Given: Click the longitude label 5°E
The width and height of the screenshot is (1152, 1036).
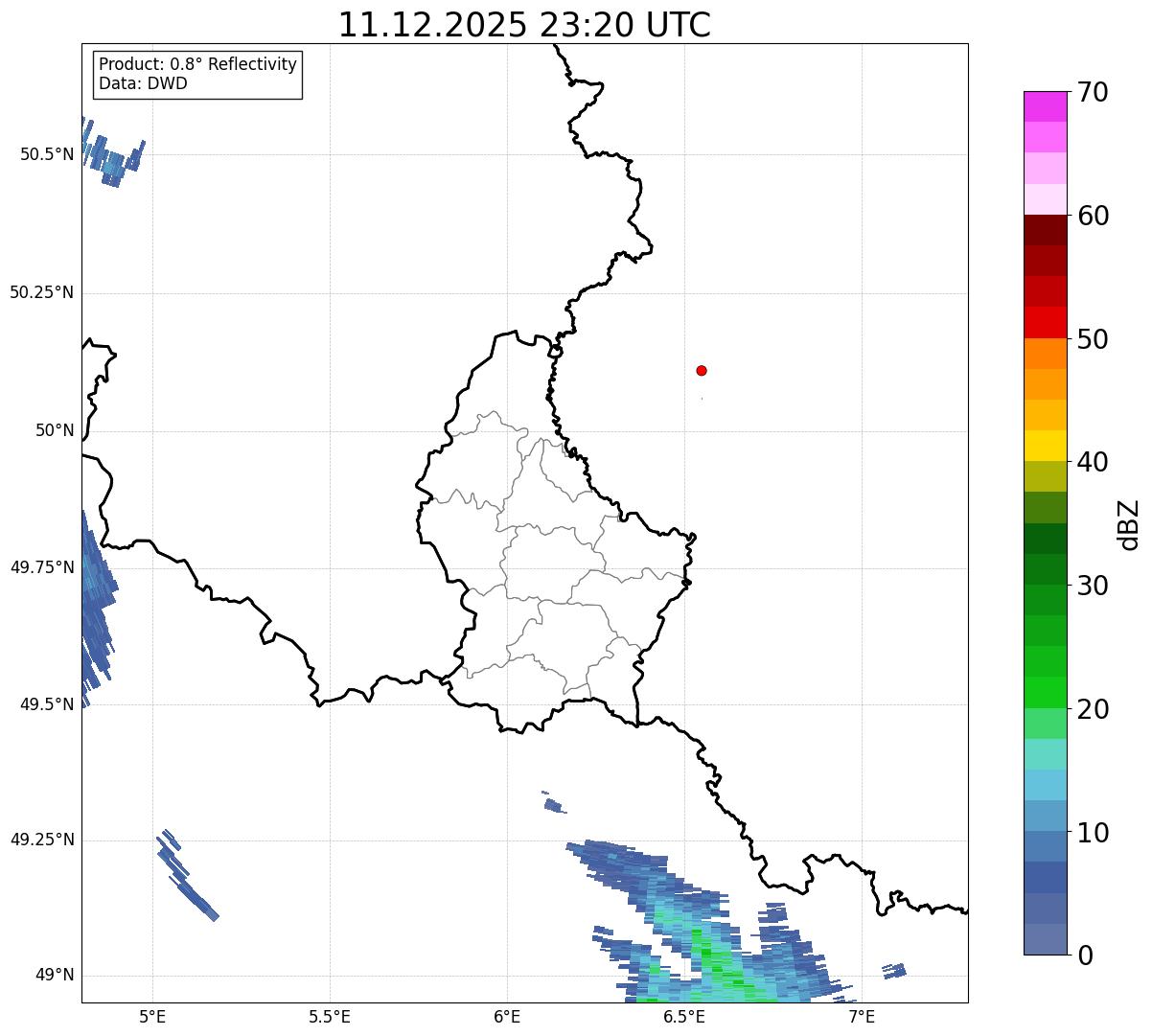Looking at the screenshot, I should pyautogui.click(x=152, y=1016).
